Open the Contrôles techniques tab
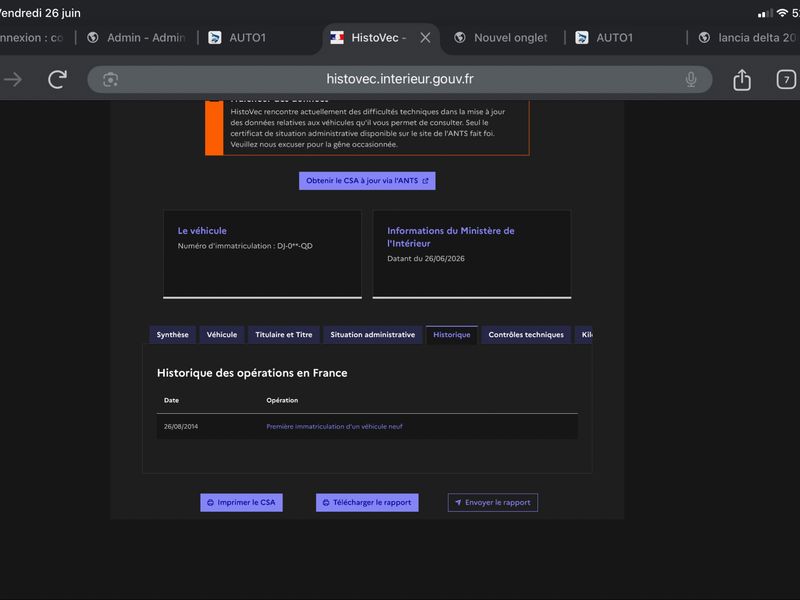This screenshot has width=800, height=600. pyautogui.click(x=526, y=335)
